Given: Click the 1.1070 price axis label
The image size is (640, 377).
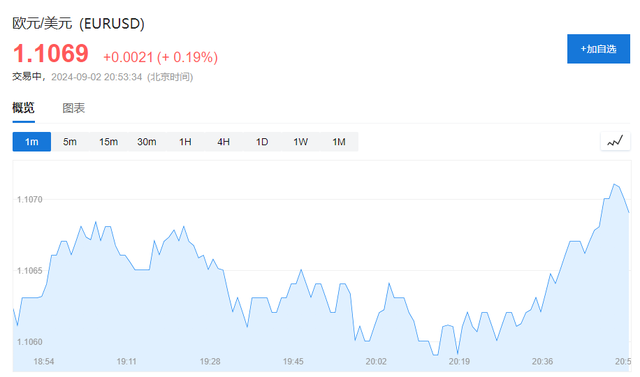Looking at the screenshot, I should click(29, 200).
